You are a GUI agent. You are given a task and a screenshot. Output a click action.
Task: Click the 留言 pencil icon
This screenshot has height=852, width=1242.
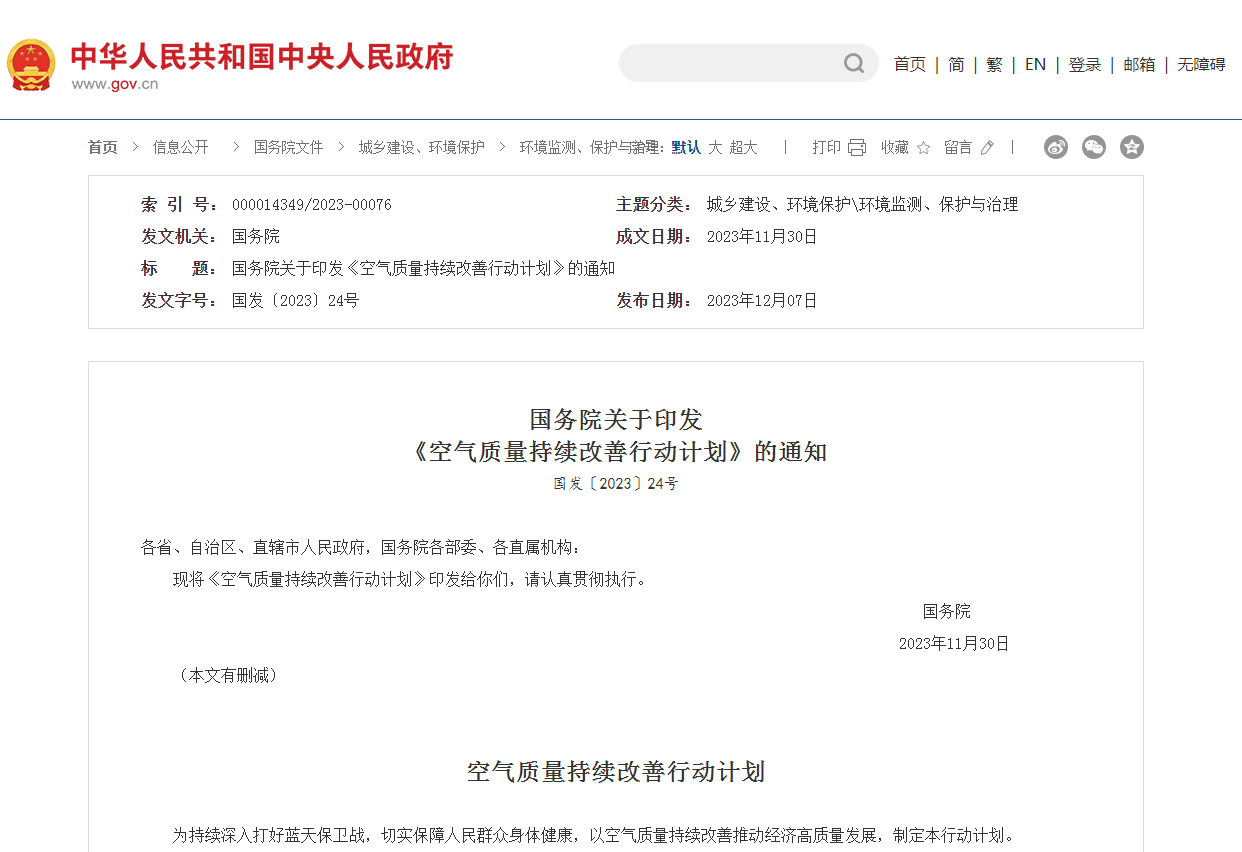[986, 147]
